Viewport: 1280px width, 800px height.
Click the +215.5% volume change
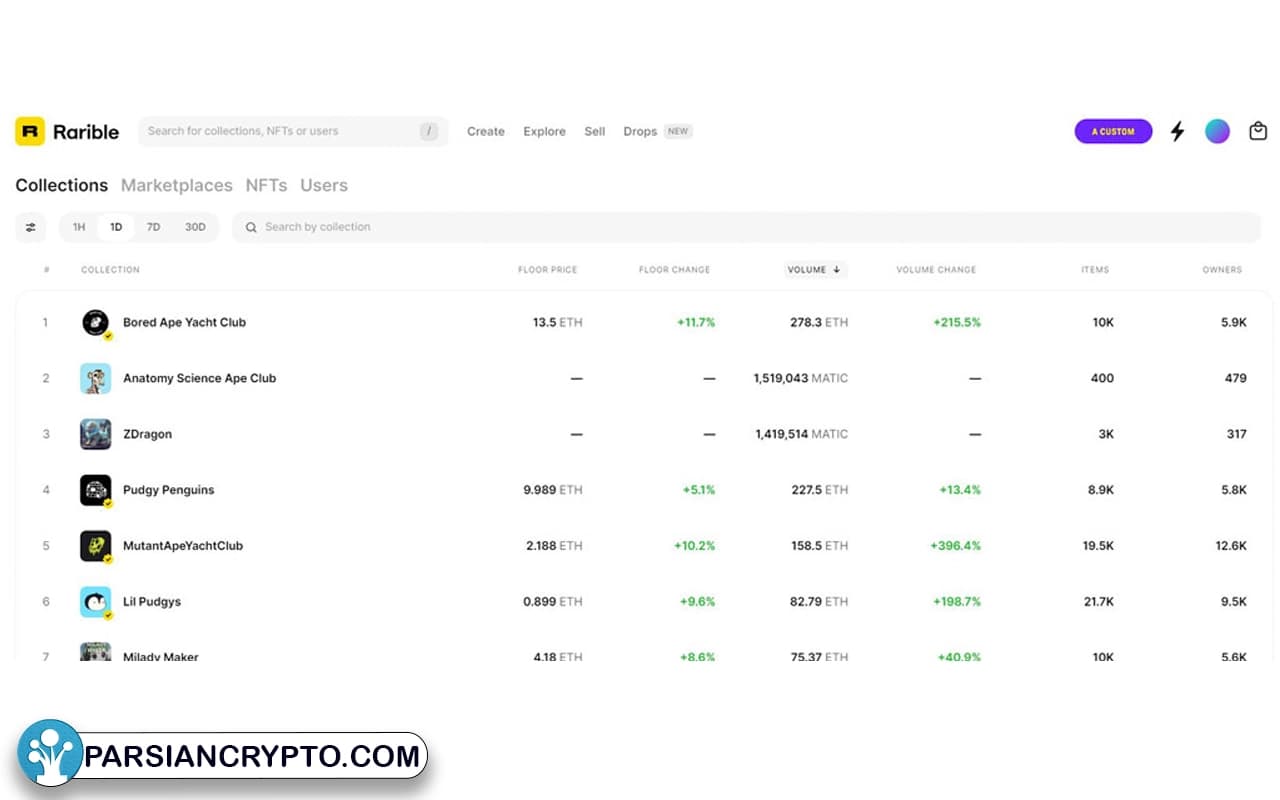point(957,322)
